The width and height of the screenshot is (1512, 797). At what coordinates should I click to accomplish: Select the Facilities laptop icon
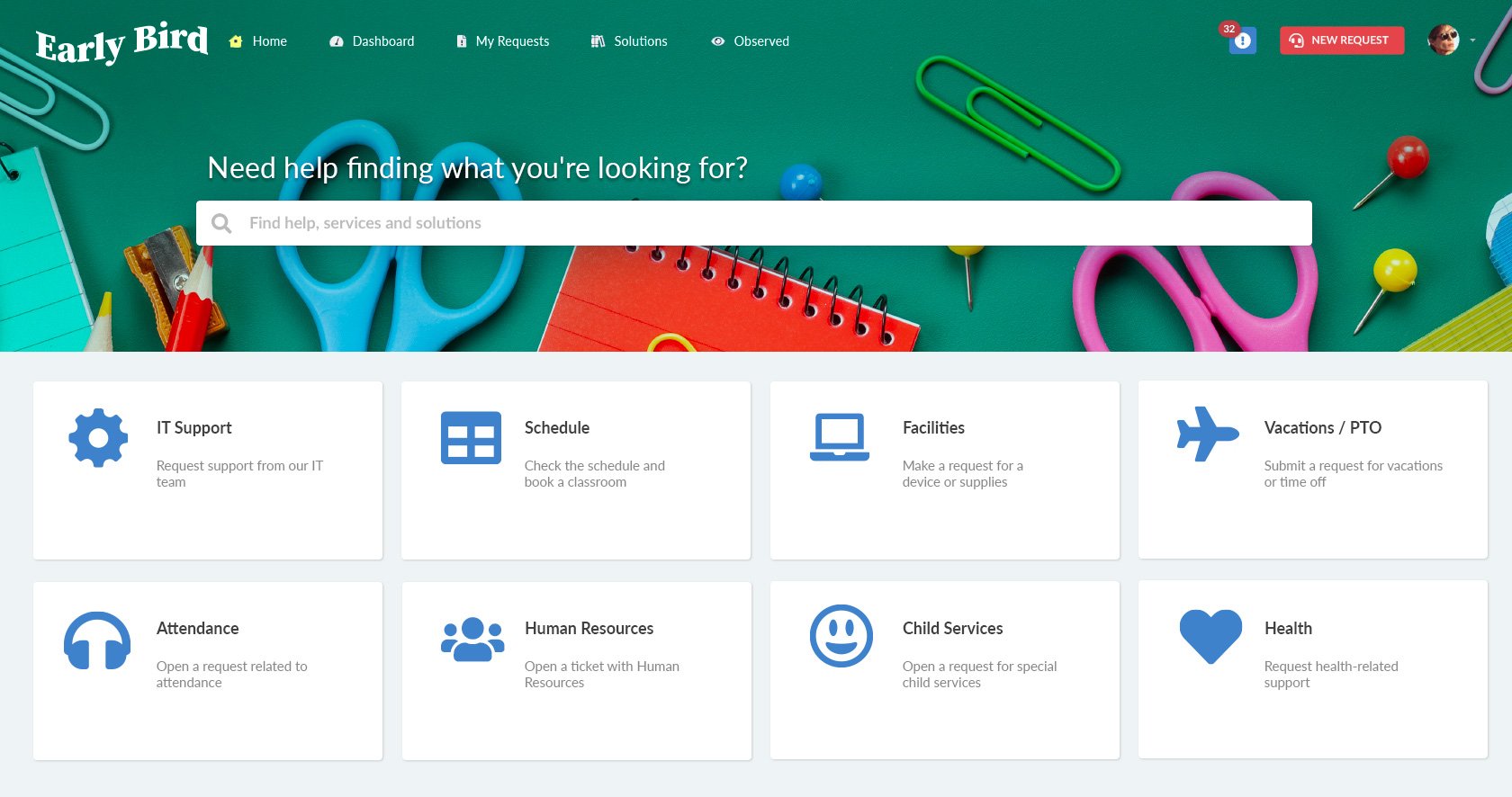[x=839, y=437]
